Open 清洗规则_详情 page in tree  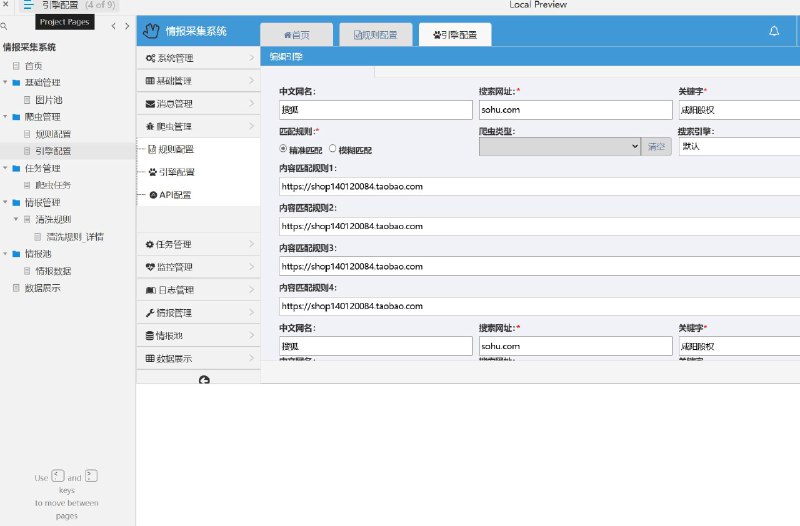75,237
